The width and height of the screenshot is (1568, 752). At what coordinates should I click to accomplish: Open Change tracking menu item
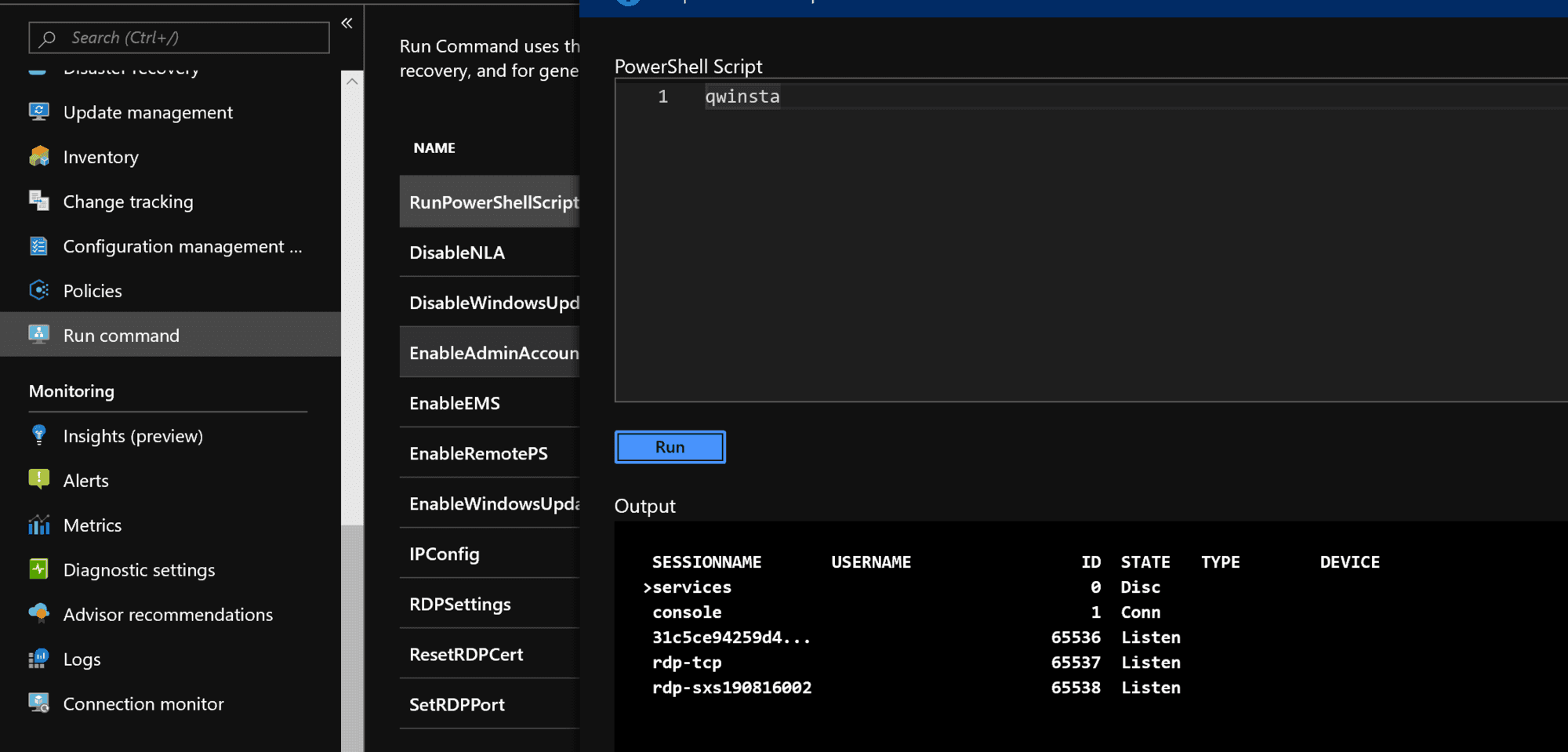170,202
